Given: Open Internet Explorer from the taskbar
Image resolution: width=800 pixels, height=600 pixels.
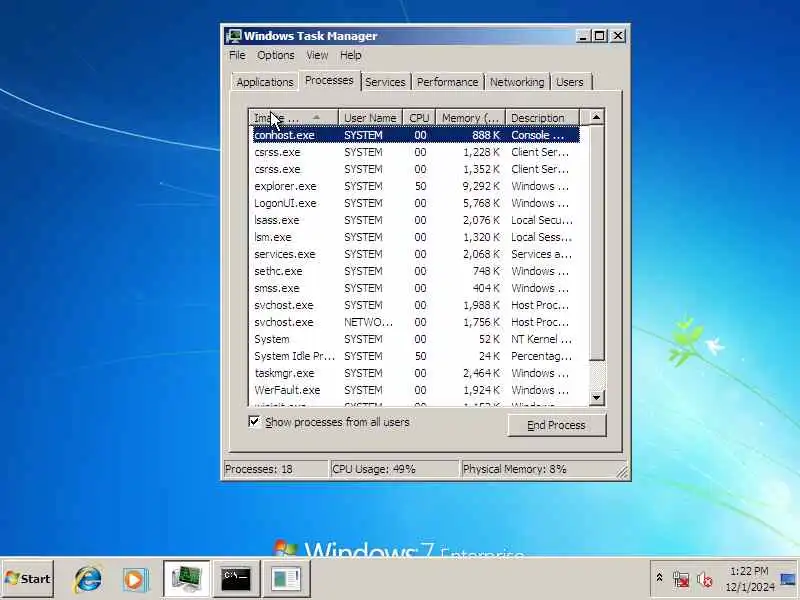Looking at the screenshot, I should 88,579.
